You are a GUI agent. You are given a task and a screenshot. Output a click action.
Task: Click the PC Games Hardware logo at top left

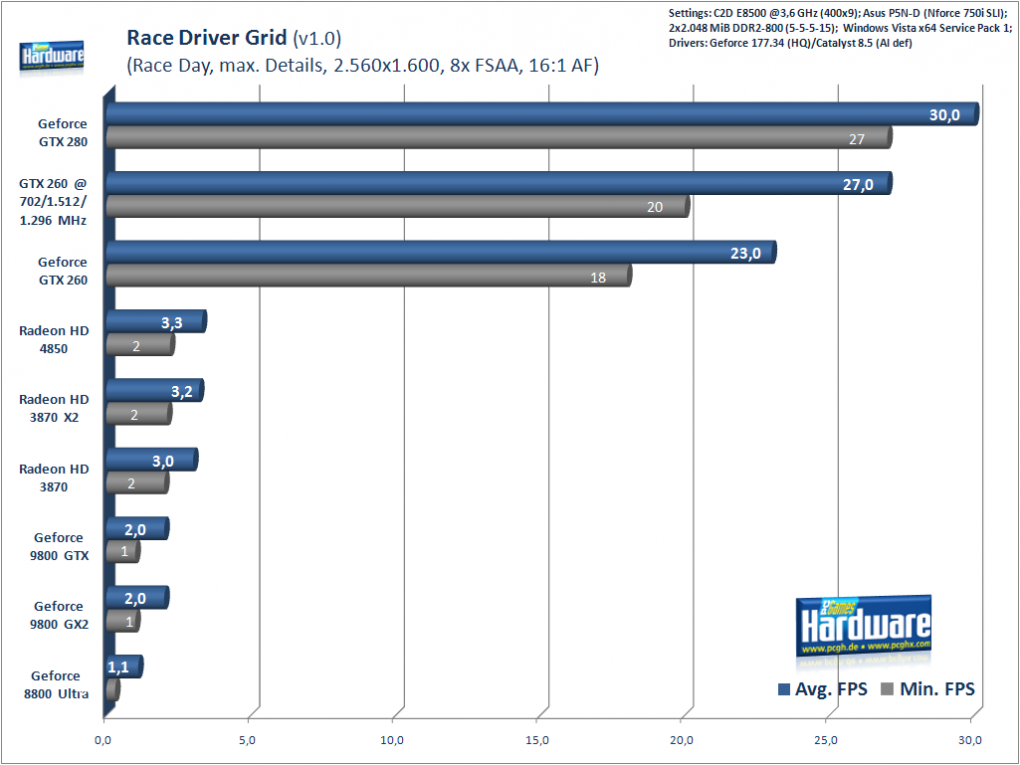coord(51,57)
